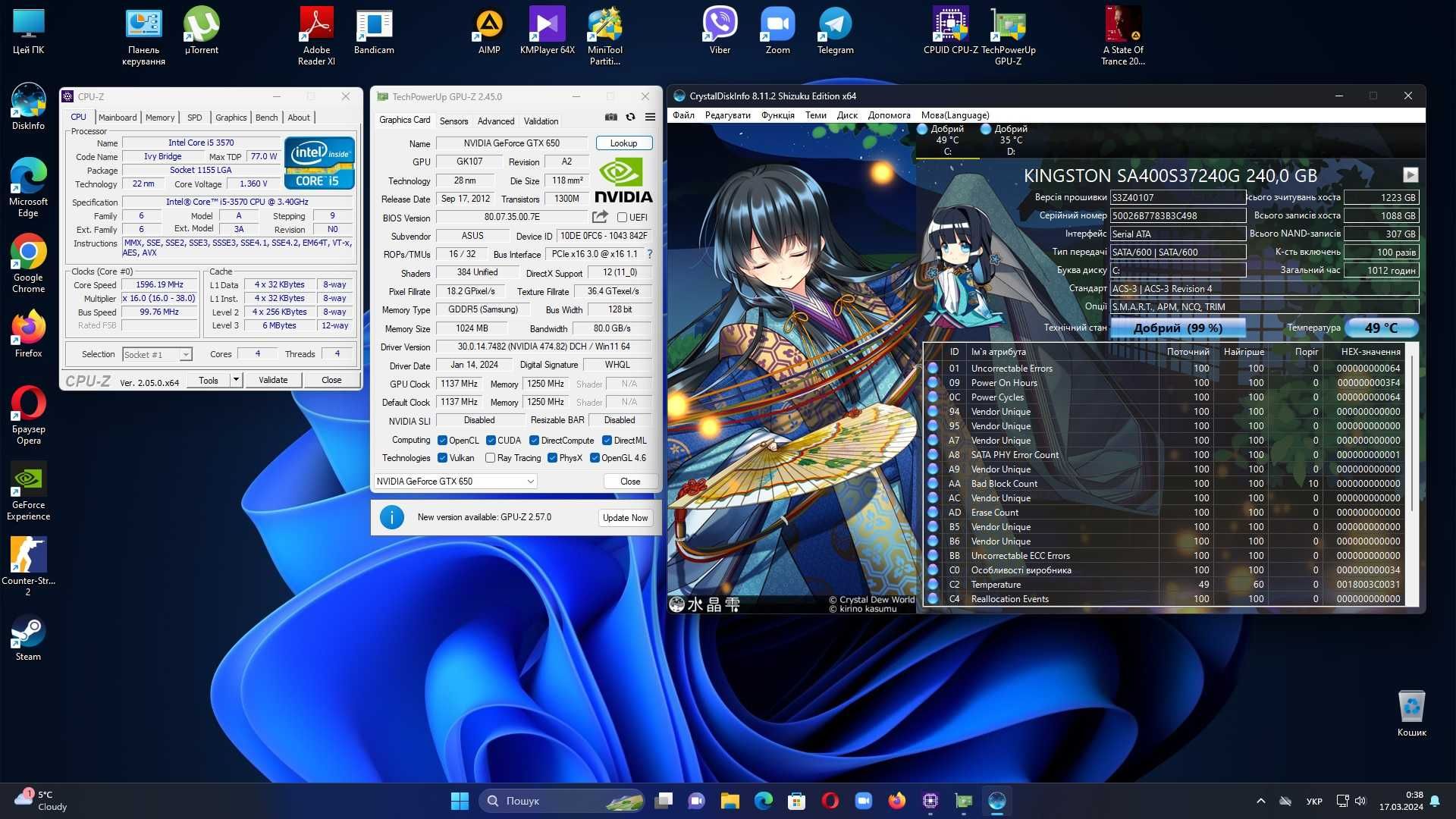This screenshot has height=819, width=1456.
Task: Open the Zoom desktop icon
Action: 777,31
